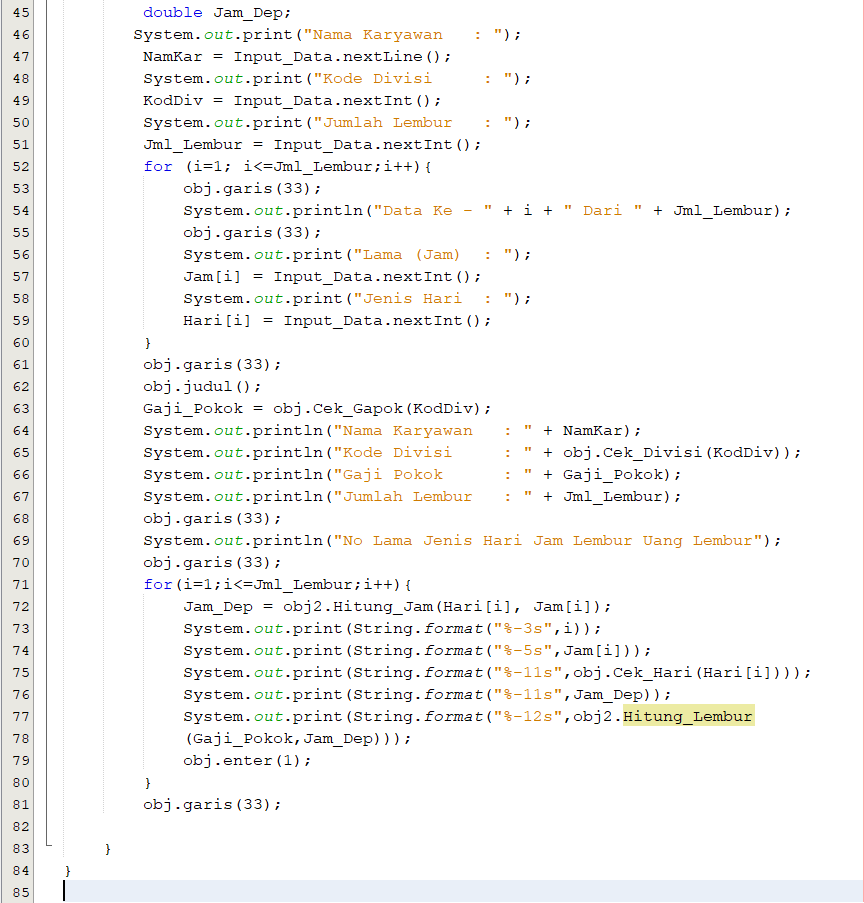
Task: Click the "%-3s" format string
Action: tap(523, 628)
